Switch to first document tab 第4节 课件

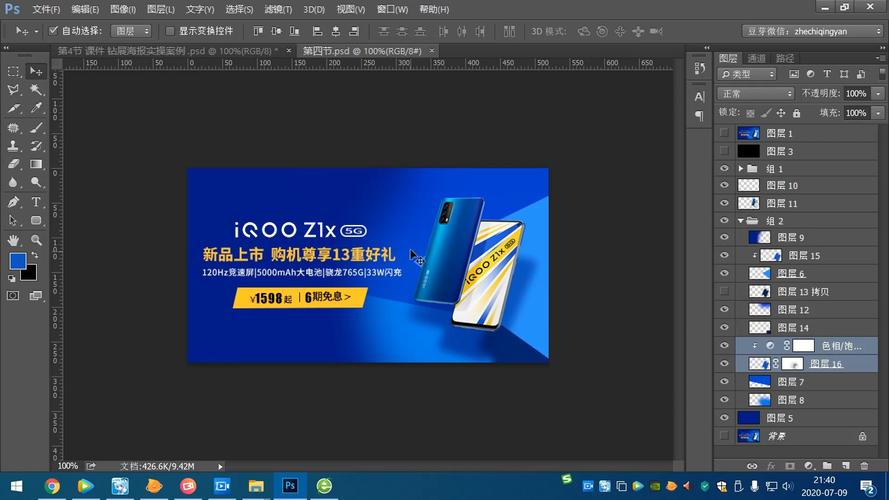168,51
